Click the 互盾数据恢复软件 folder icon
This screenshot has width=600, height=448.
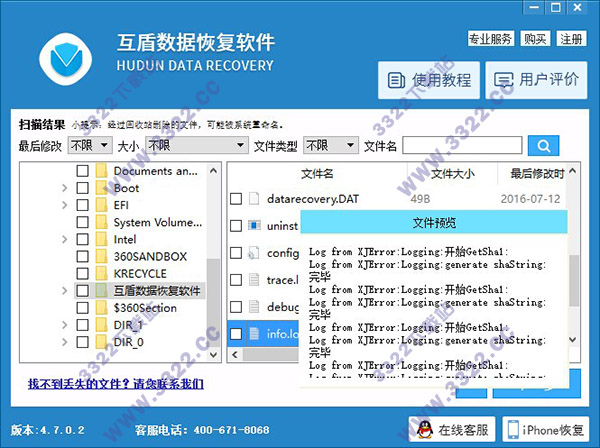(101, 291)
